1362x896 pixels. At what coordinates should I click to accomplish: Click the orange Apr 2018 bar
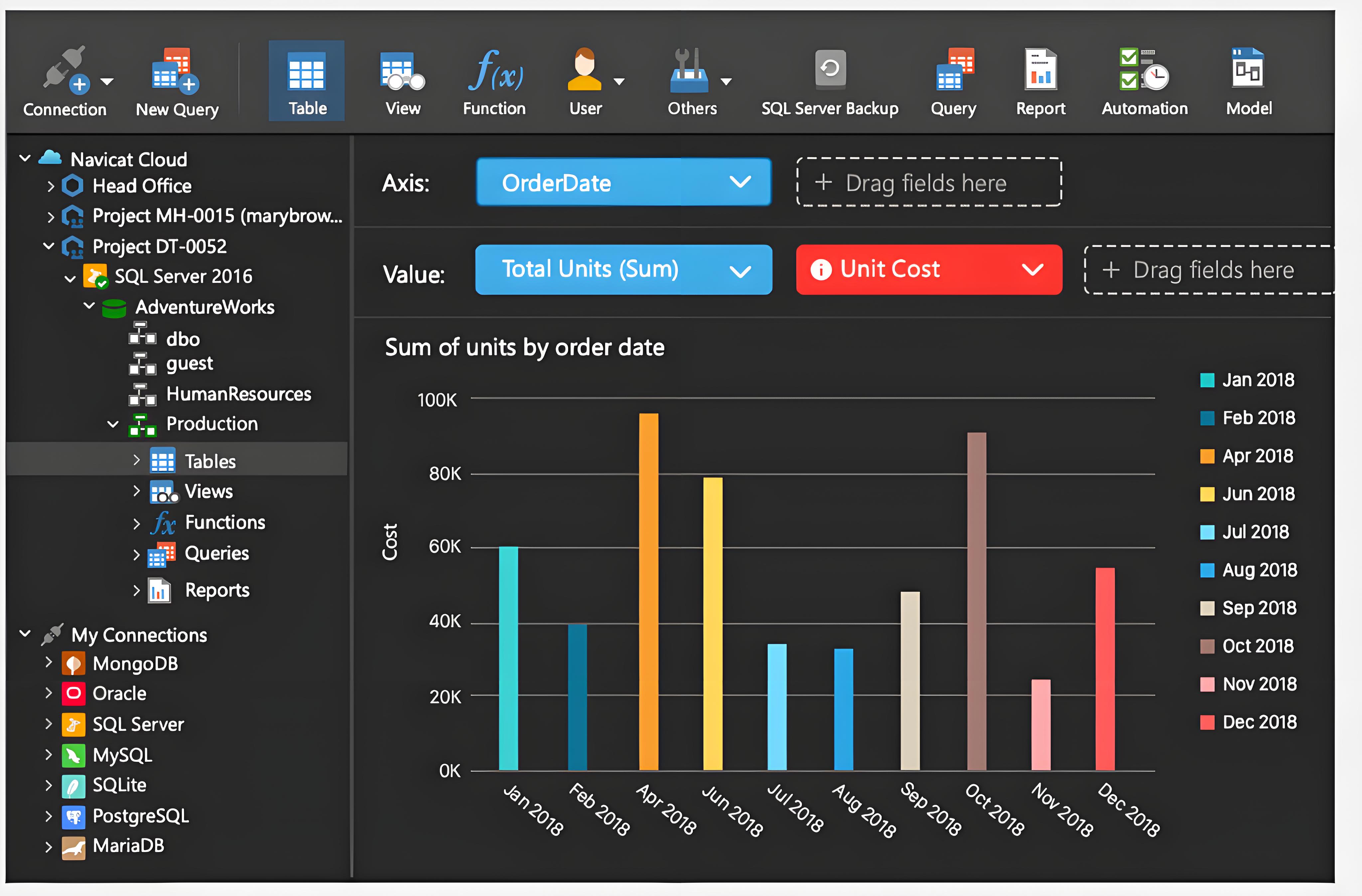point(648,592)
